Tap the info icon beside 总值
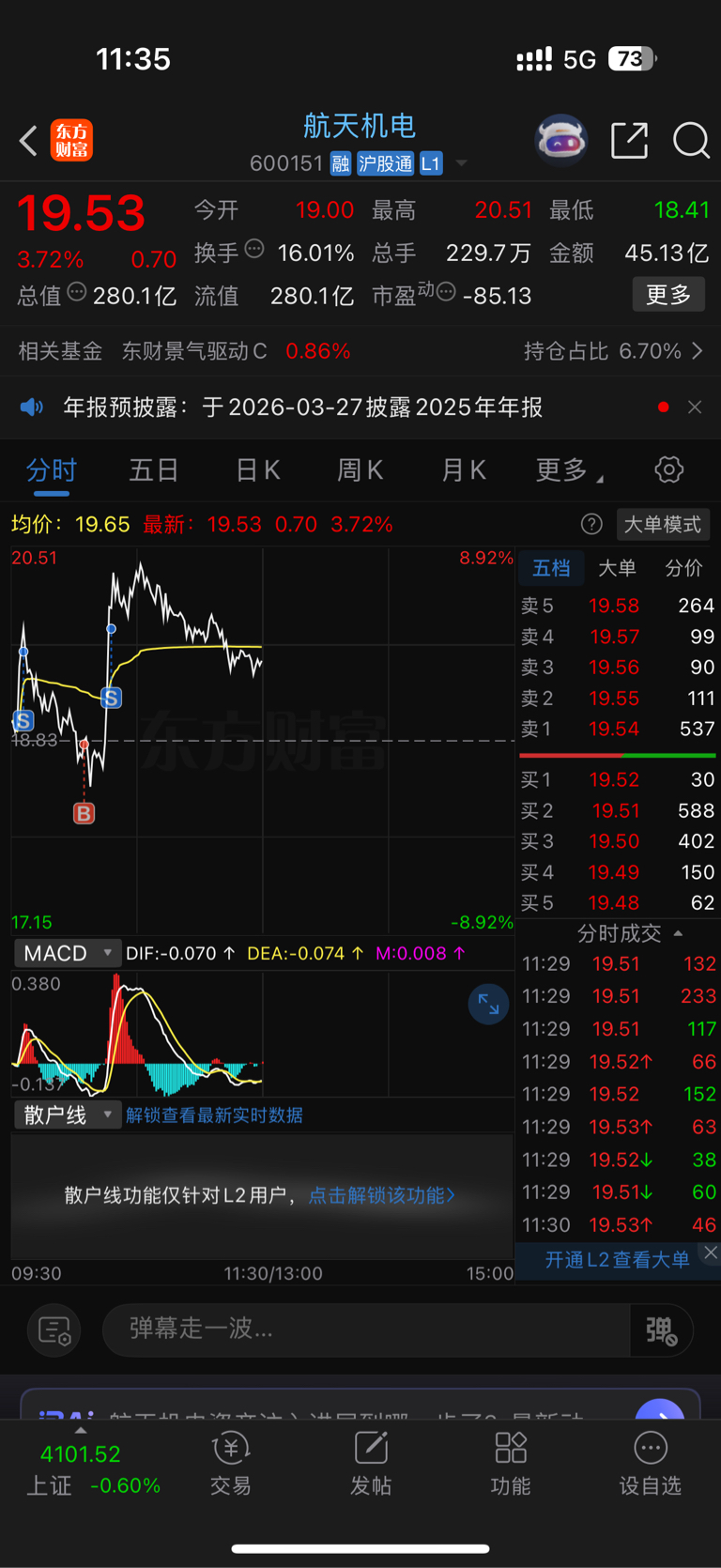Viewport: 721px width, 1568px height. pyautogui.click(x=77, y=292)
